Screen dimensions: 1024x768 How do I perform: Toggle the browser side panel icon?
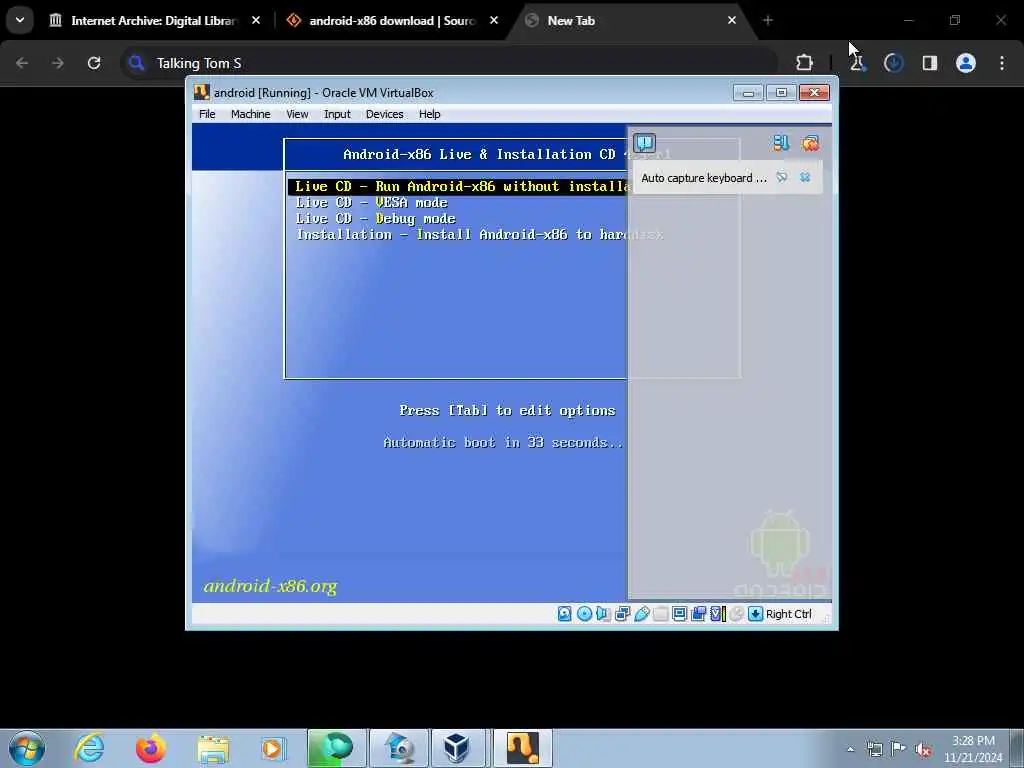(x=929, y=63)
